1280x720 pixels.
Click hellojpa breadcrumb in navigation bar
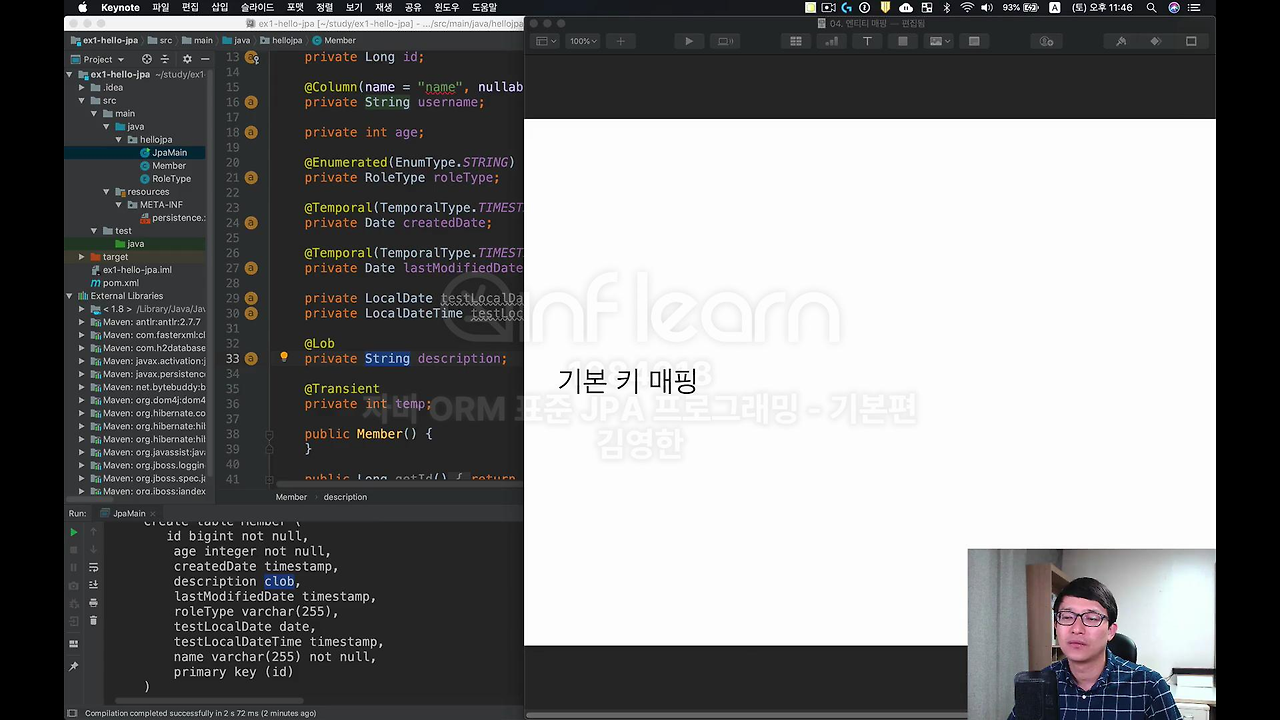[x=280, y=40]
